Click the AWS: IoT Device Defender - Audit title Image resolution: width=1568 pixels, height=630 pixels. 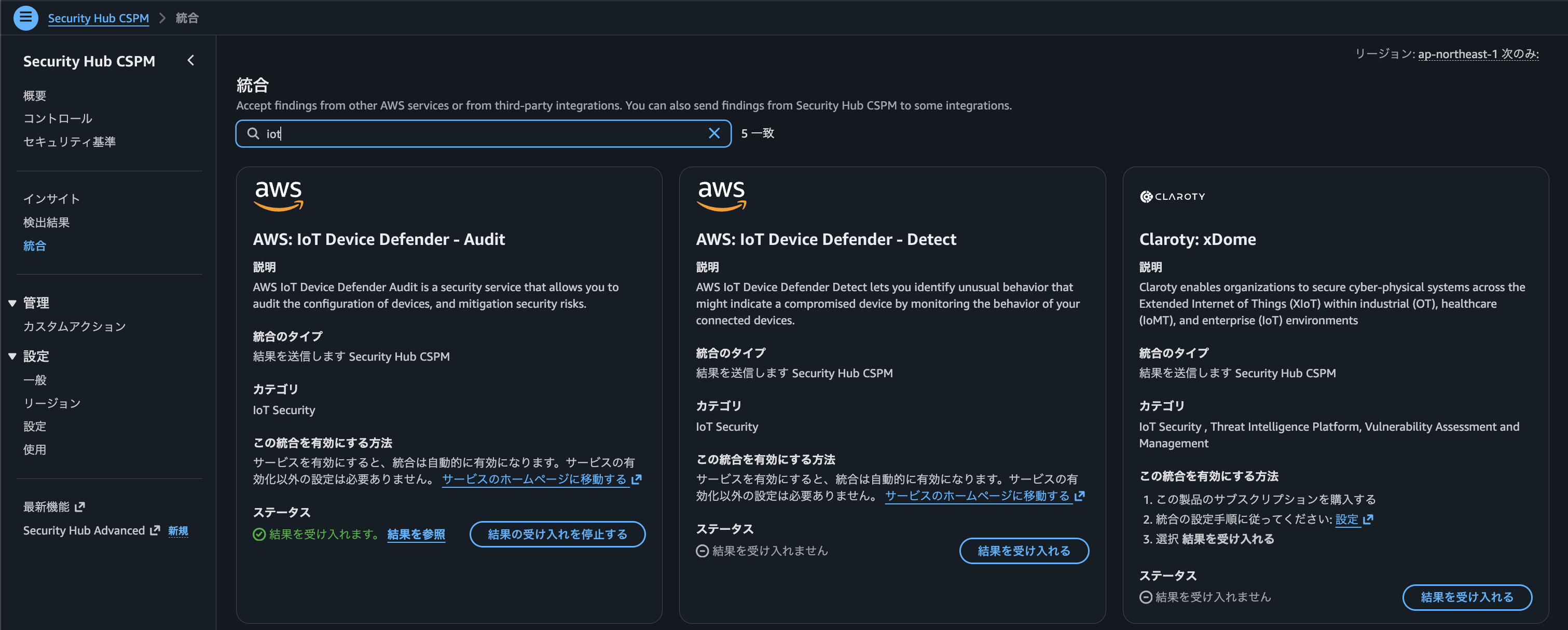pos(379,239)
